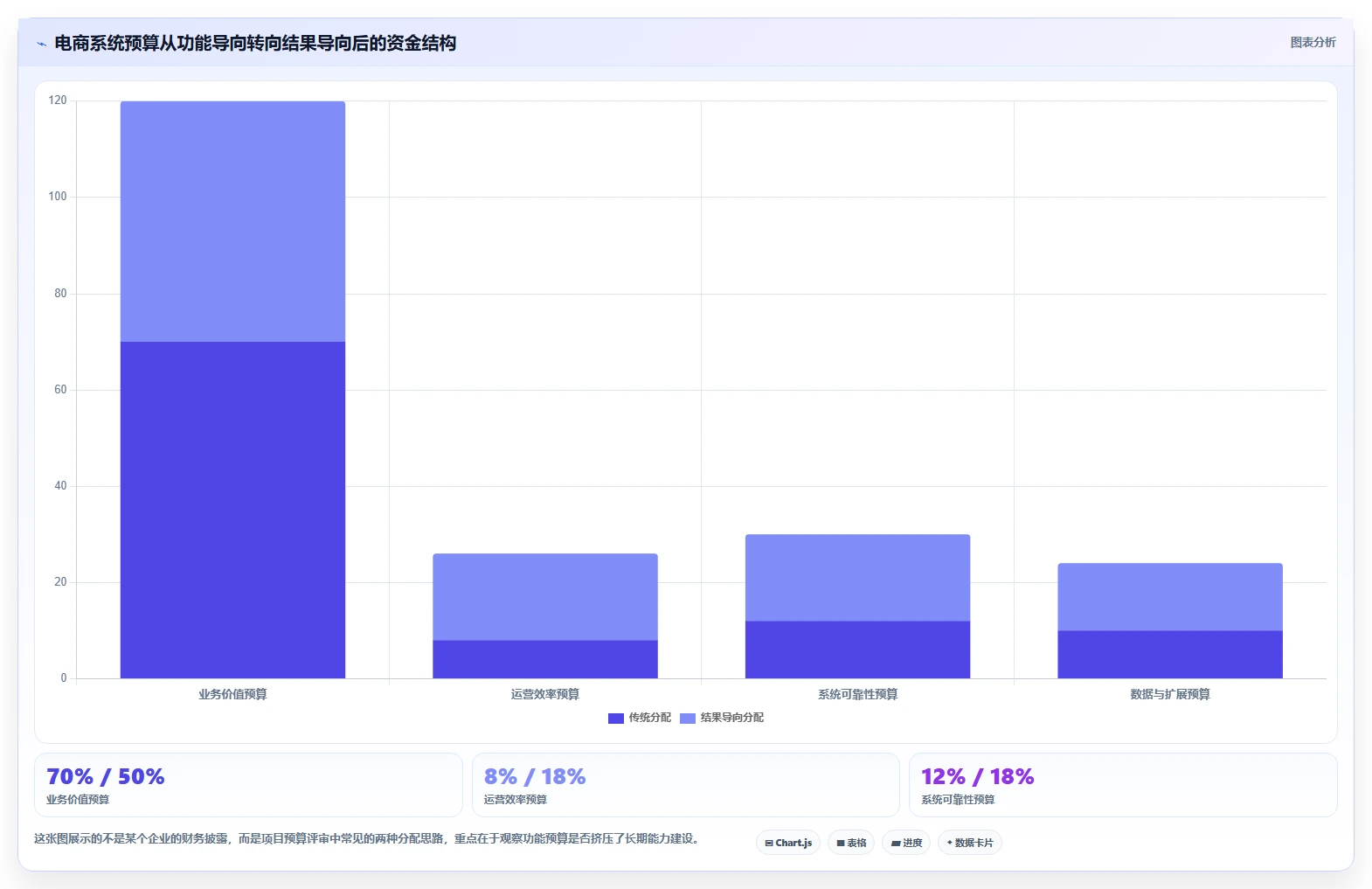This screenshot has height=889, width=1372.
Task: Click the light 结果导向 segment of 业务价值预算 bar
Action: (232, 221)
